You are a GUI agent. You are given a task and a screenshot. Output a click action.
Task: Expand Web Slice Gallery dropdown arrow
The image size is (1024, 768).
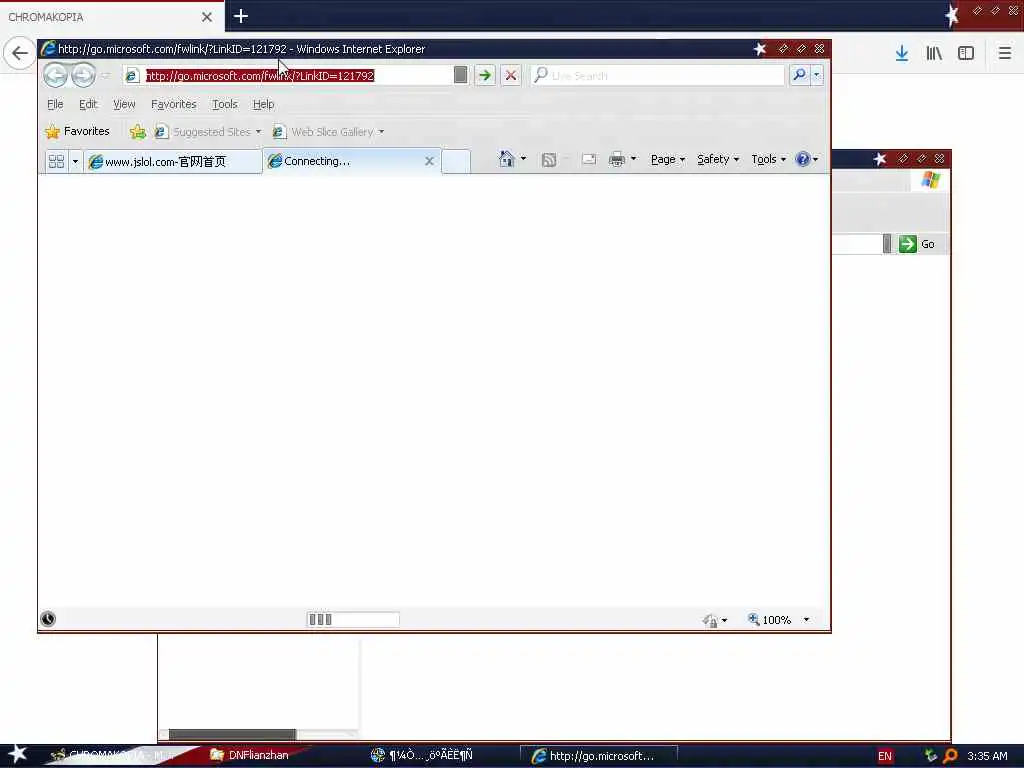coord(381,132)
